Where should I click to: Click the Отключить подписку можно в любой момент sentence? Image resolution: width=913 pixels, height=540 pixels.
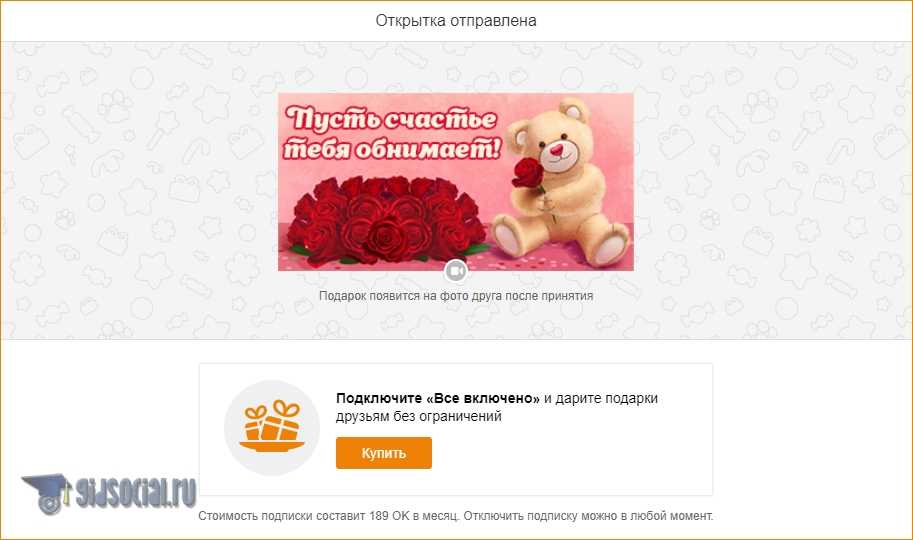[x=588, y=516]
